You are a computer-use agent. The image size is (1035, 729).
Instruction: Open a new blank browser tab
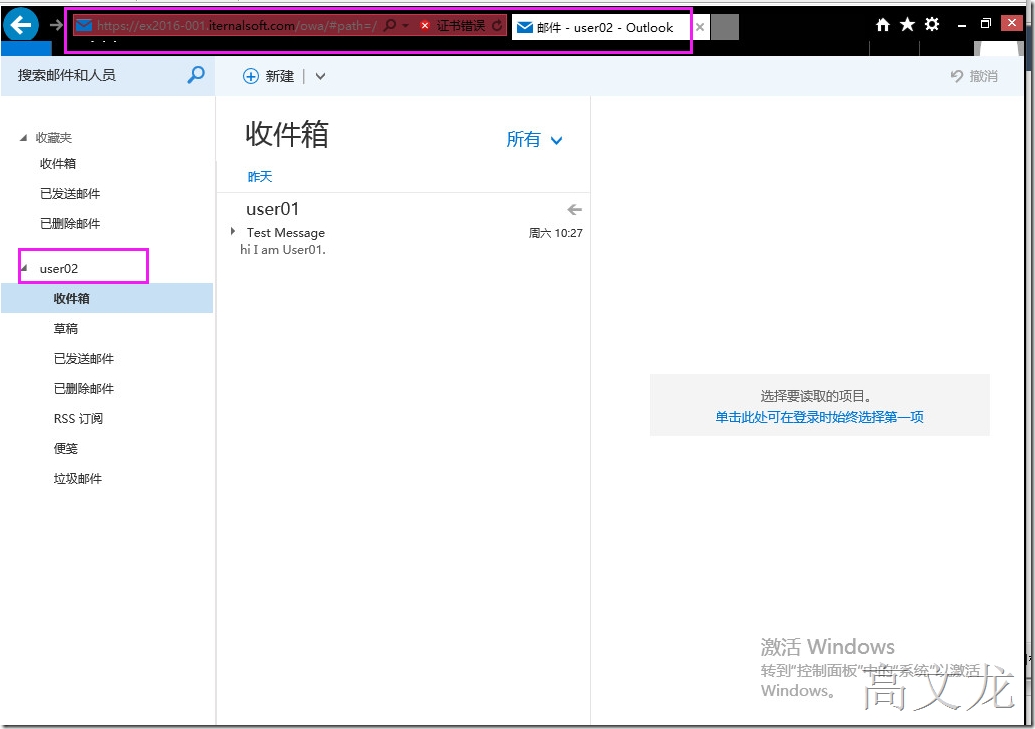tap(725, 27)
